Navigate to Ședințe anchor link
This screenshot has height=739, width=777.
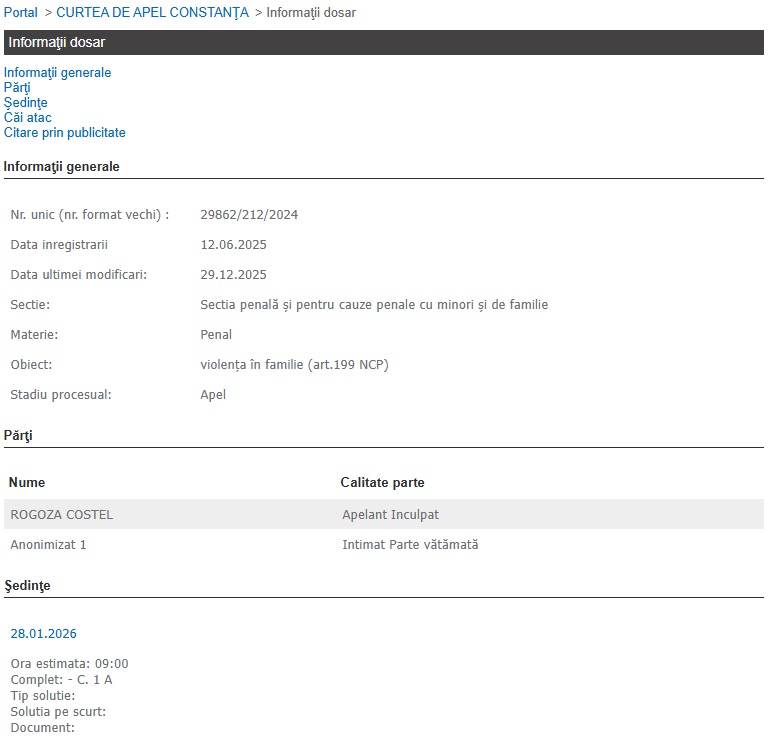click(25, 103)
